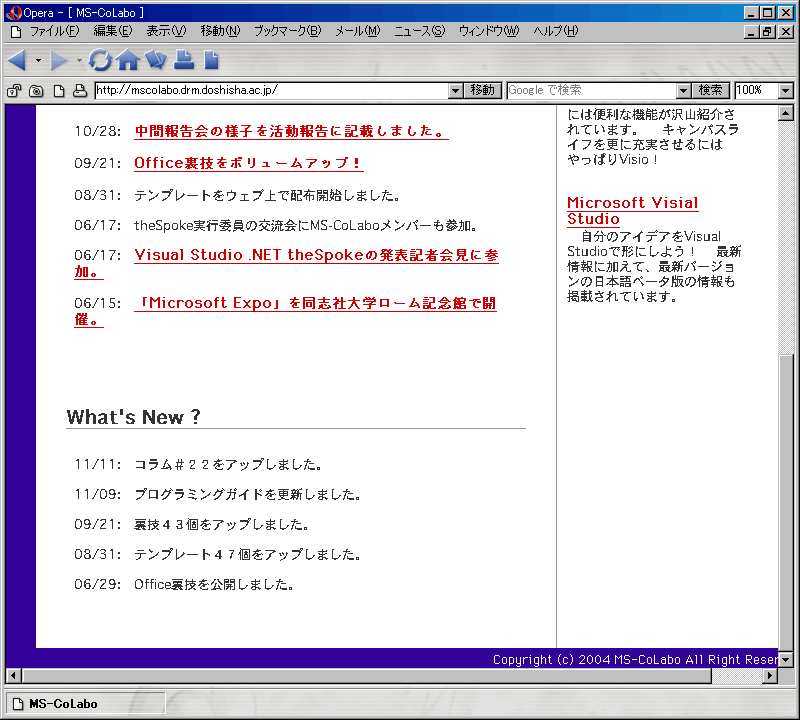
Task: Expand the Google search dropdown
Action: (x=683, y=91)
